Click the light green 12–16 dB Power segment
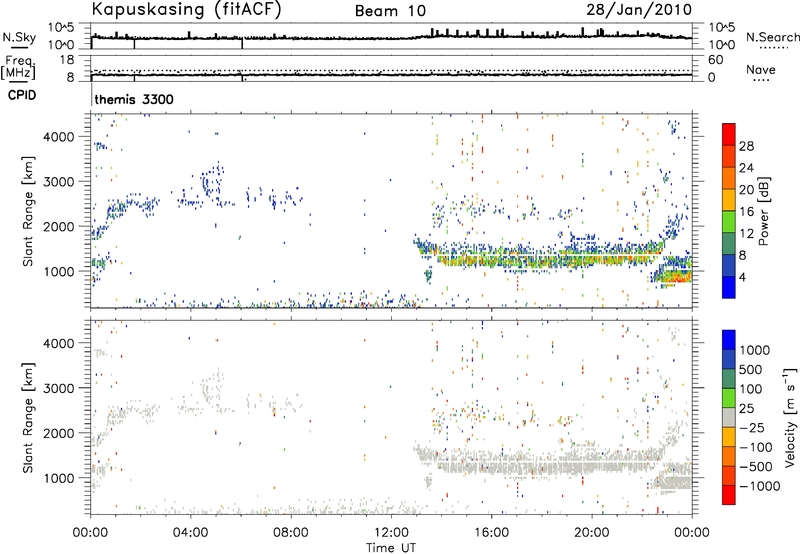This screenshot has height=554, width=800. click(729, 222)
